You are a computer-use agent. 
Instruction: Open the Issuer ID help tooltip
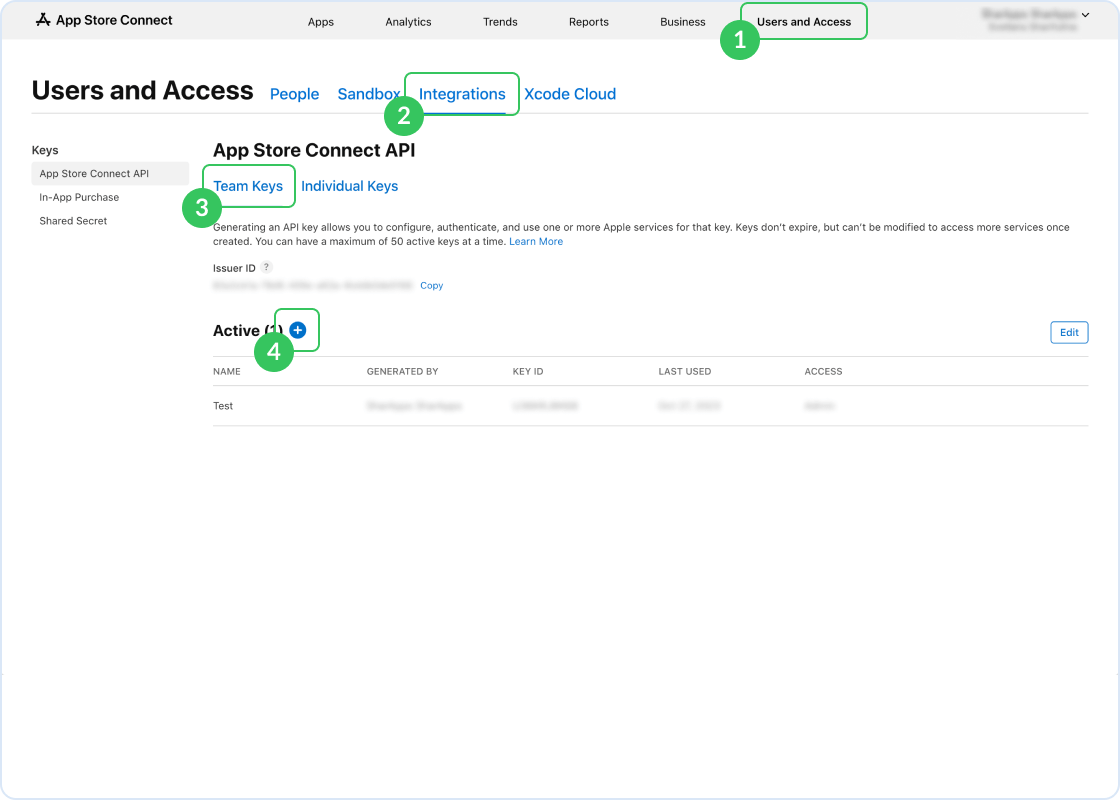(267, 267)
